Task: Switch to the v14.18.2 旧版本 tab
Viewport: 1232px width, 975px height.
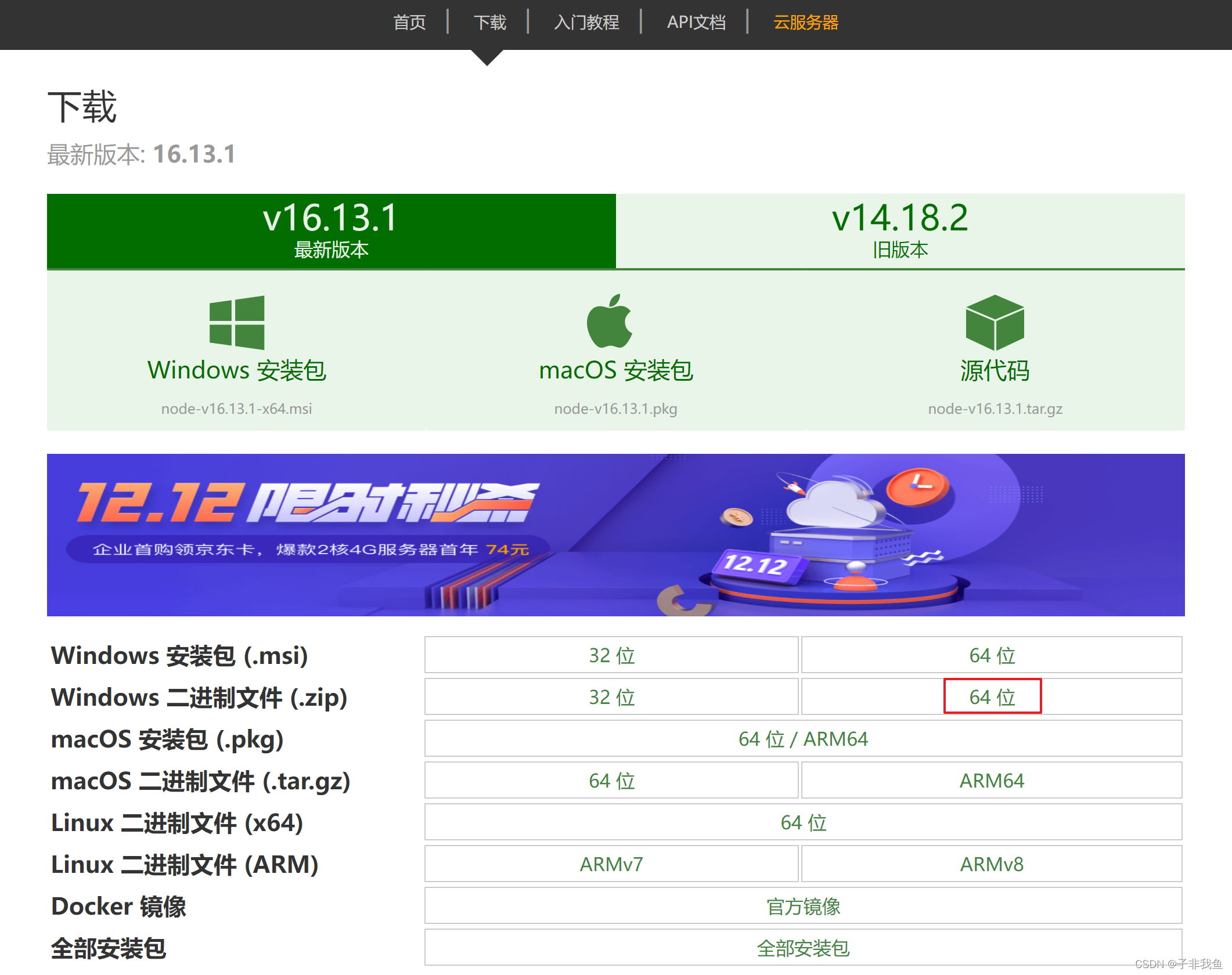Action: [x=900, y=230]
